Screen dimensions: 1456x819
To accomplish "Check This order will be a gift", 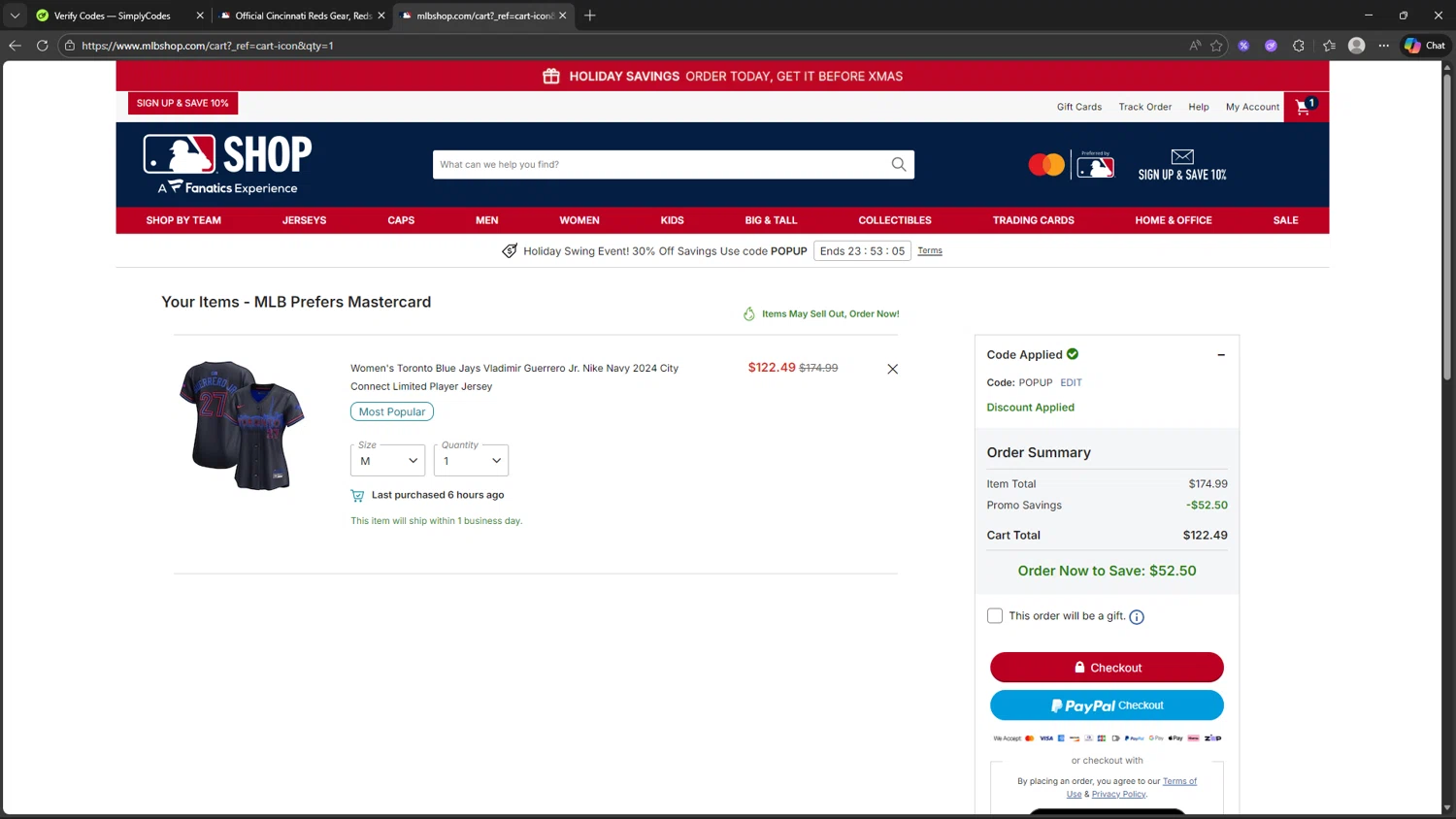I will (x=995, y=616).
